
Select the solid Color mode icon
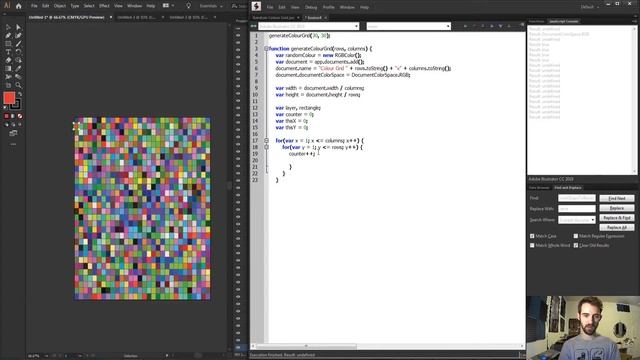point(7,116)
